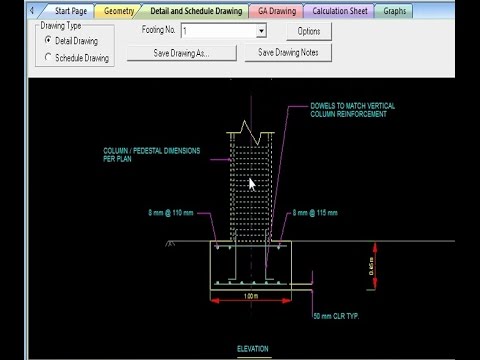Click Save Drawing As... button
Image resolution: width=480 pixels, height=360 pixels.
[182, 53]
